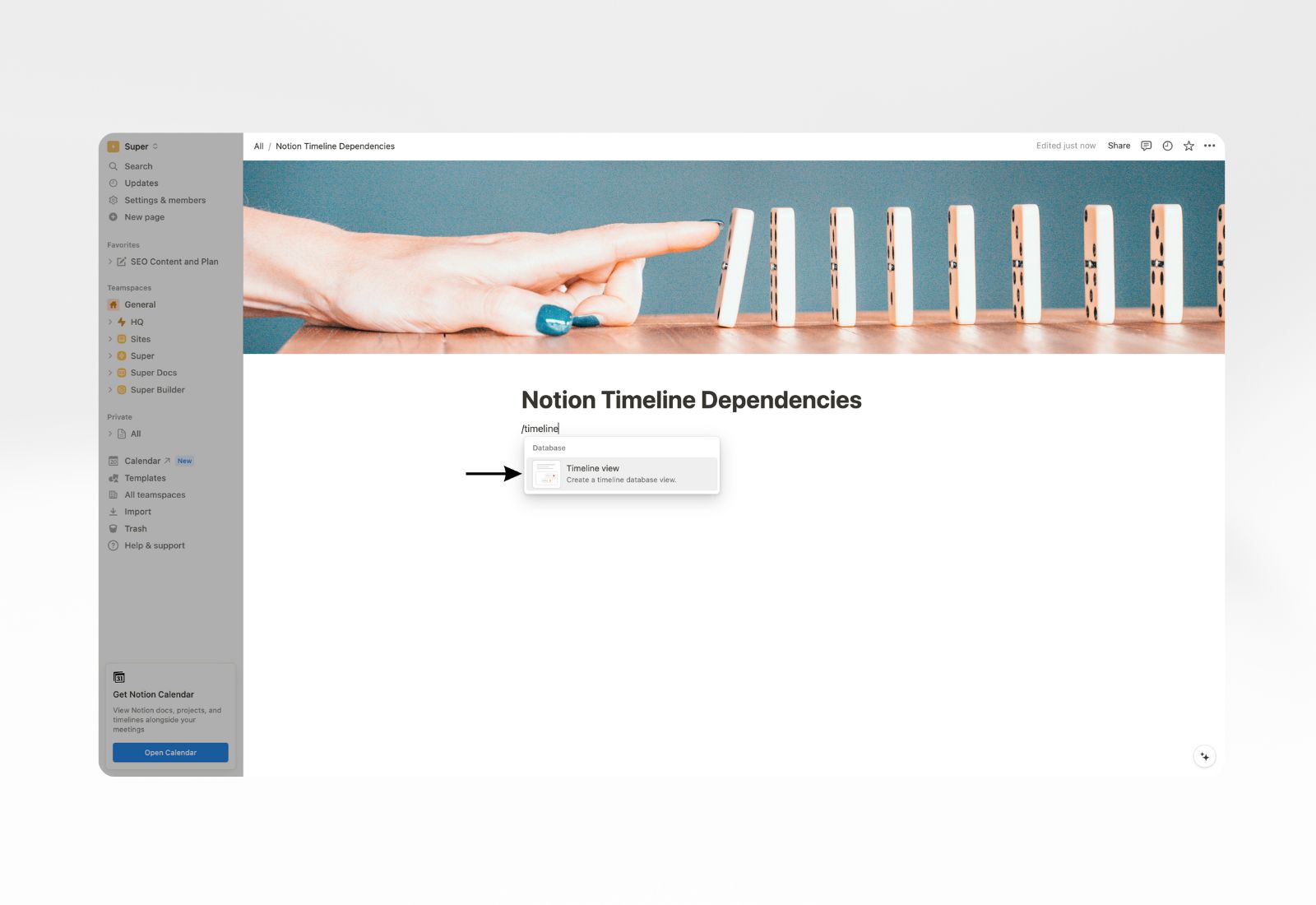
Task: Click the Search magnifier icon
Action: [114, 166]
